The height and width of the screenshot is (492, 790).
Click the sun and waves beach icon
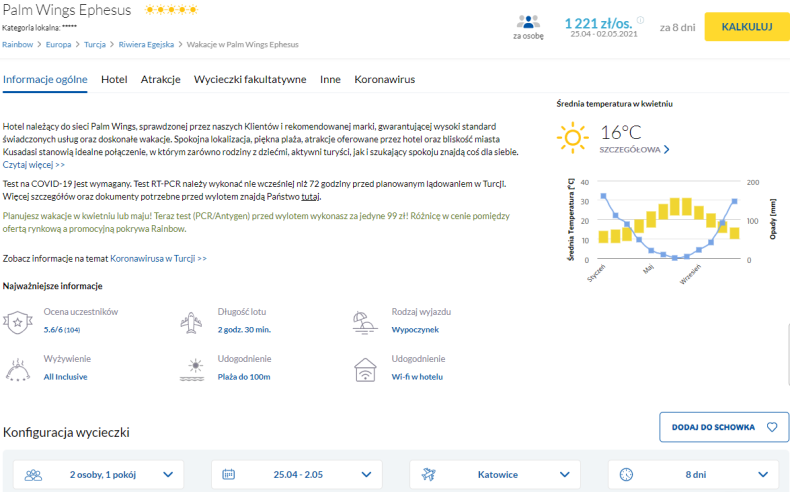[192, 370]
